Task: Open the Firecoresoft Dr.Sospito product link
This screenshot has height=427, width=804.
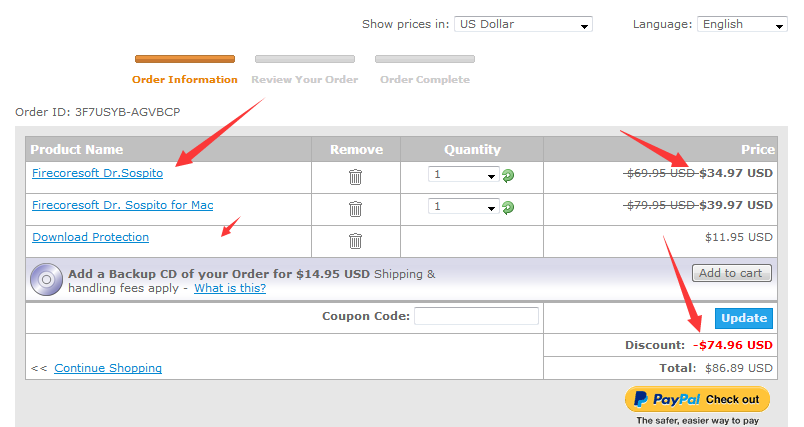Action: point(97,174)
